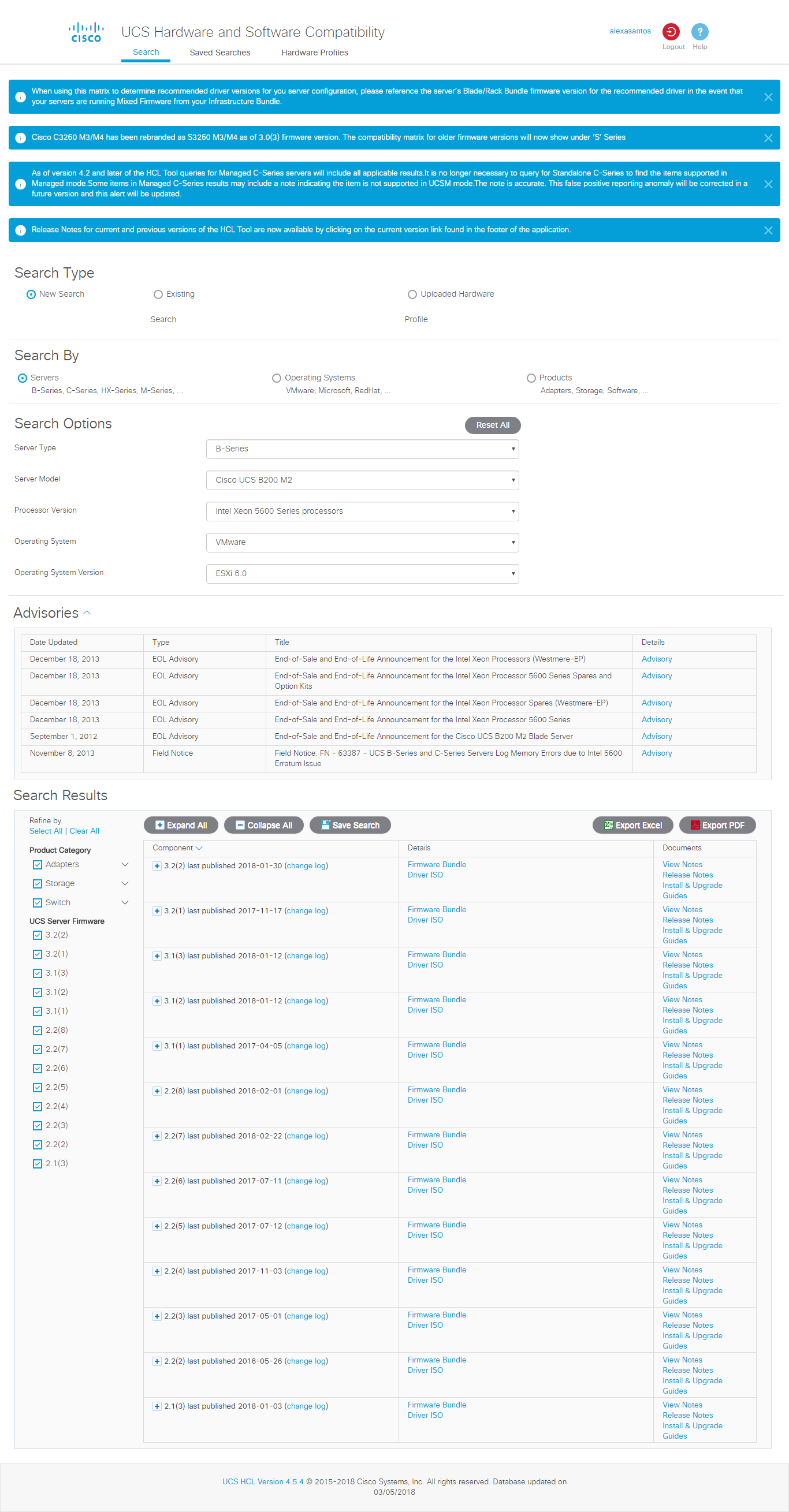Expand the 2.2(3) firmware row plus icon

click(157, 1316)
